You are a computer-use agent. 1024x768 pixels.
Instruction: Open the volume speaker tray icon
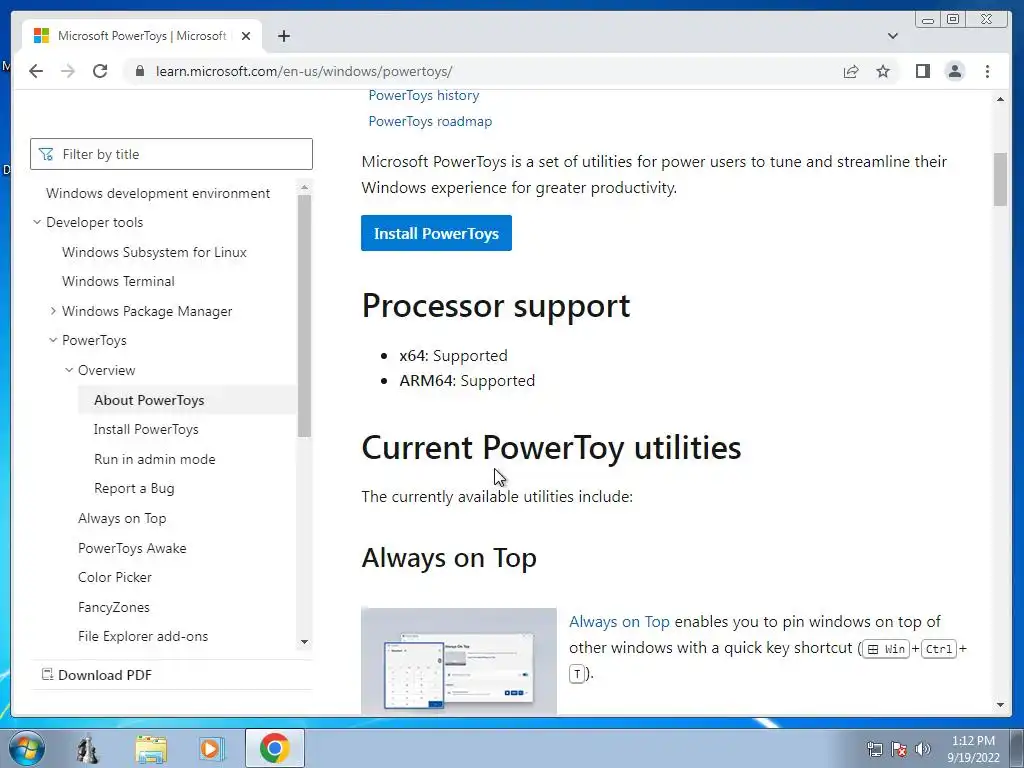pos(923,749)
